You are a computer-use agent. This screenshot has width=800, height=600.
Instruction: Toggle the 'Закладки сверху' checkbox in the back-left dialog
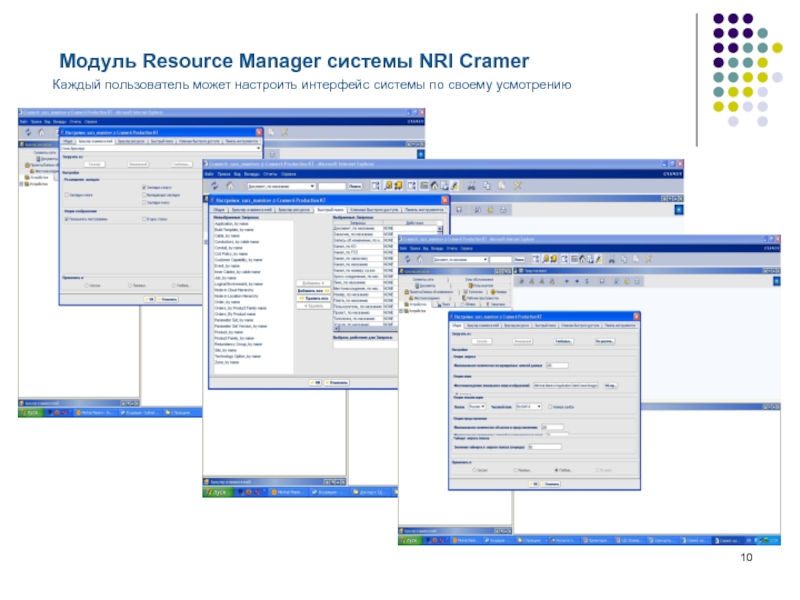(146, 187)
